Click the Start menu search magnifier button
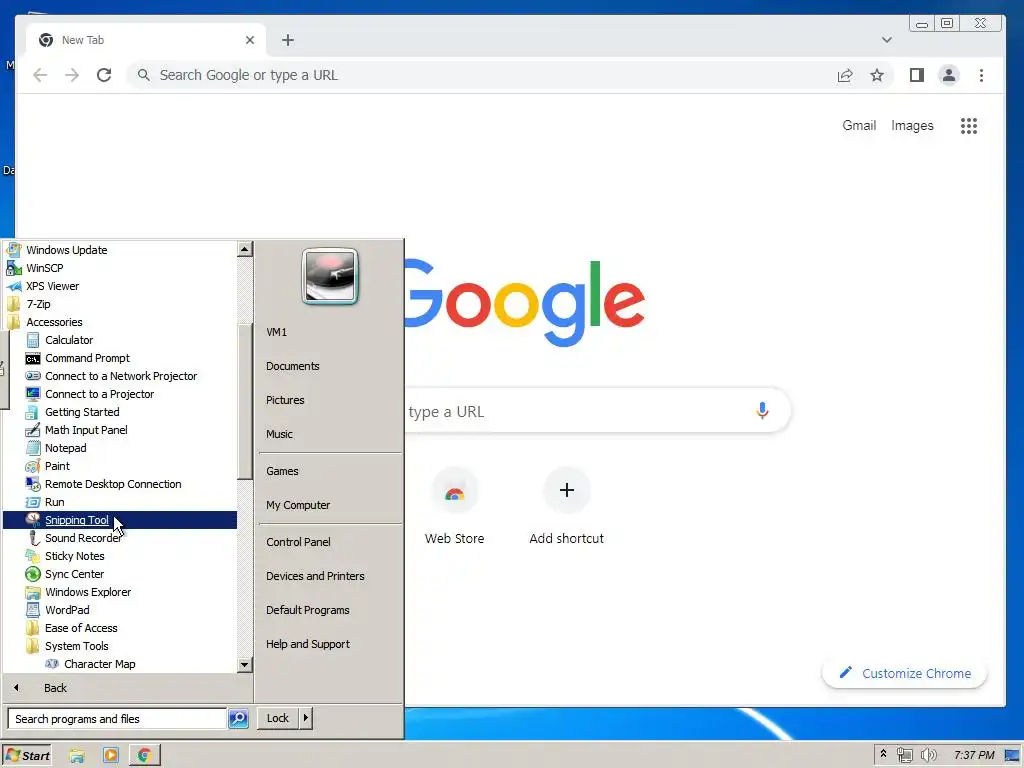1024x768 pixels. 238,718
